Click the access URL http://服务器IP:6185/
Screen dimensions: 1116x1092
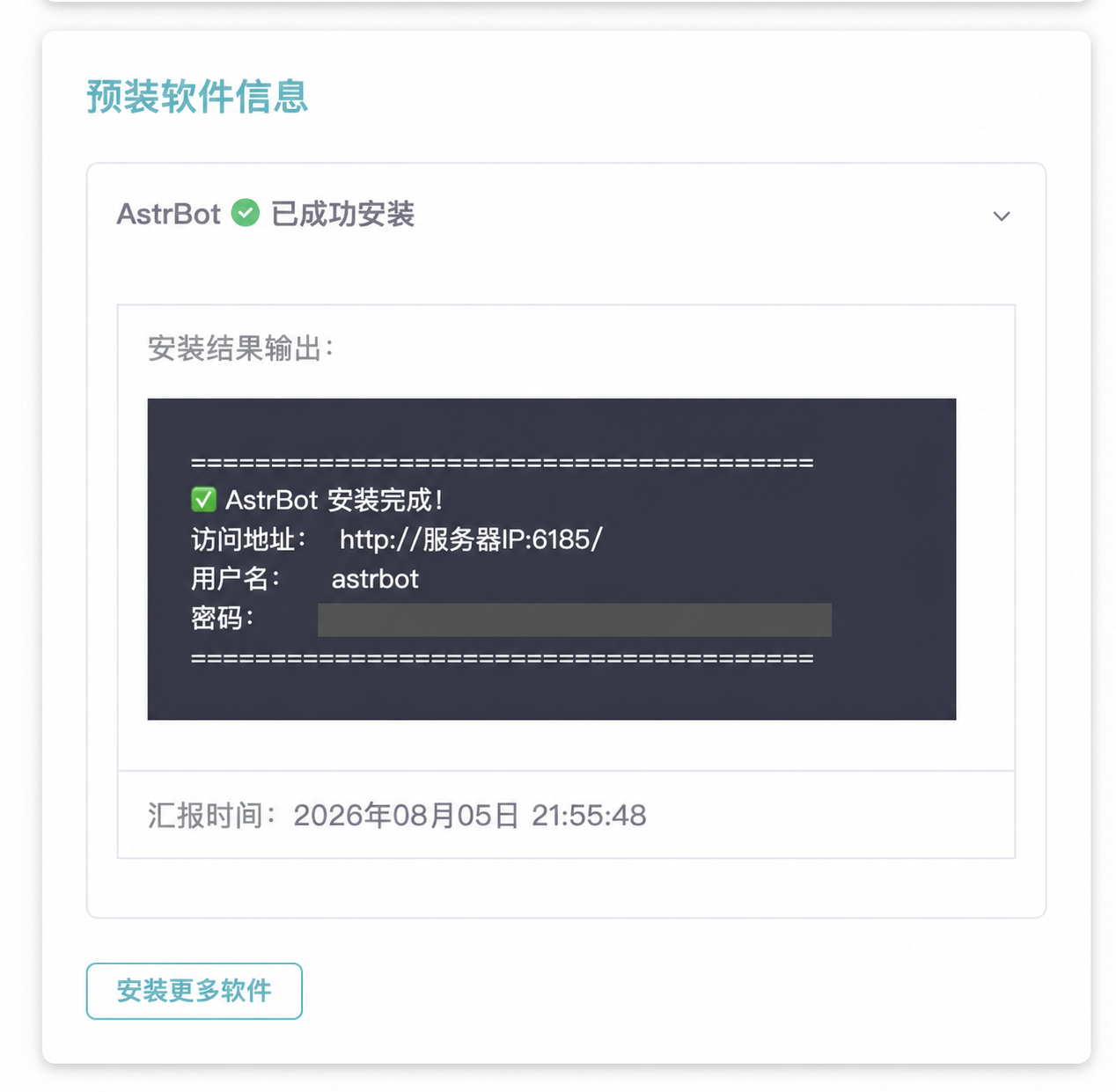coord(471,539)
